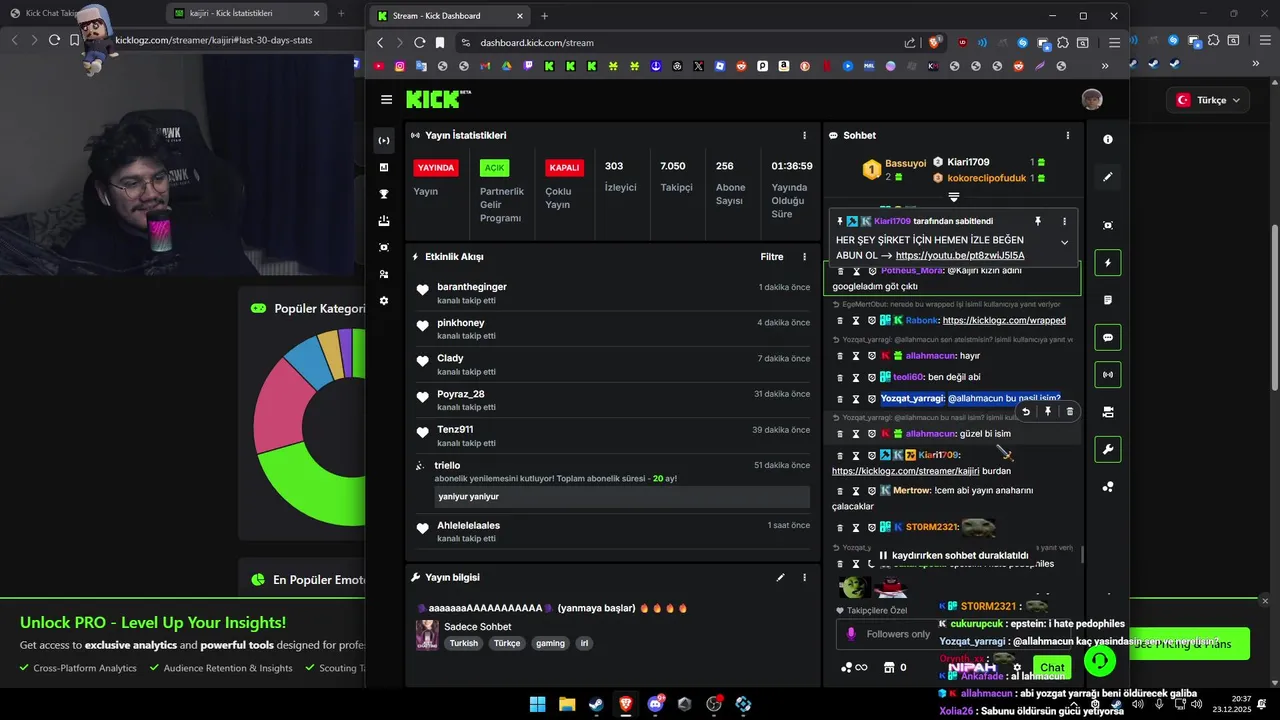This screenshot has height=720, width=1280.
Task: Delete highlighted message with hover trash icon
Action: pyautogui.click(x=1070, y=411)
